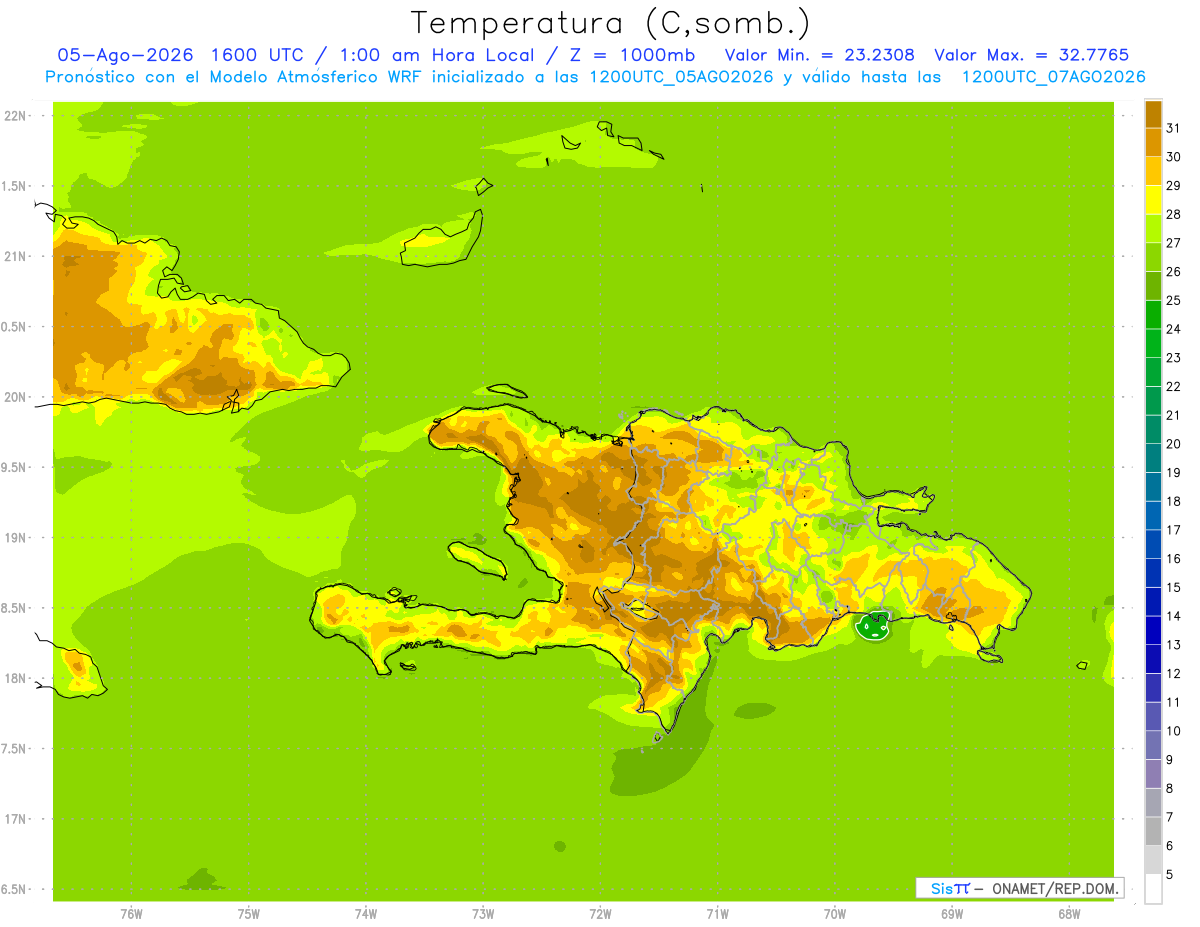
Task: Click the latitude axis label "17N"
Action: (x=14, y=819)
